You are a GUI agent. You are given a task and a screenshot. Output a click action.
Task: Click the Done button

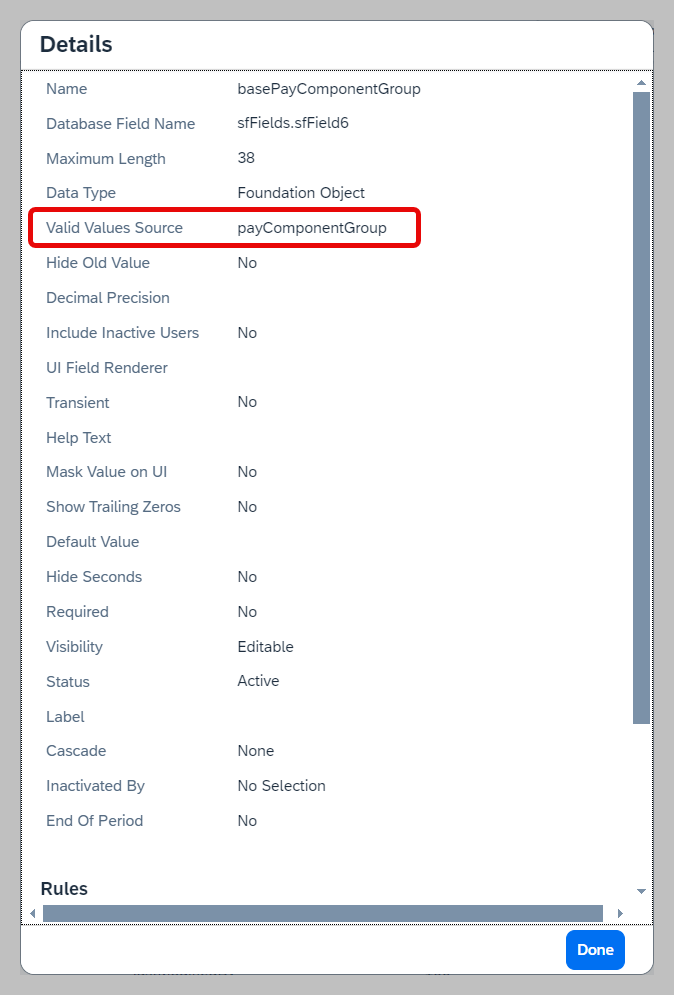coord(595,949)
